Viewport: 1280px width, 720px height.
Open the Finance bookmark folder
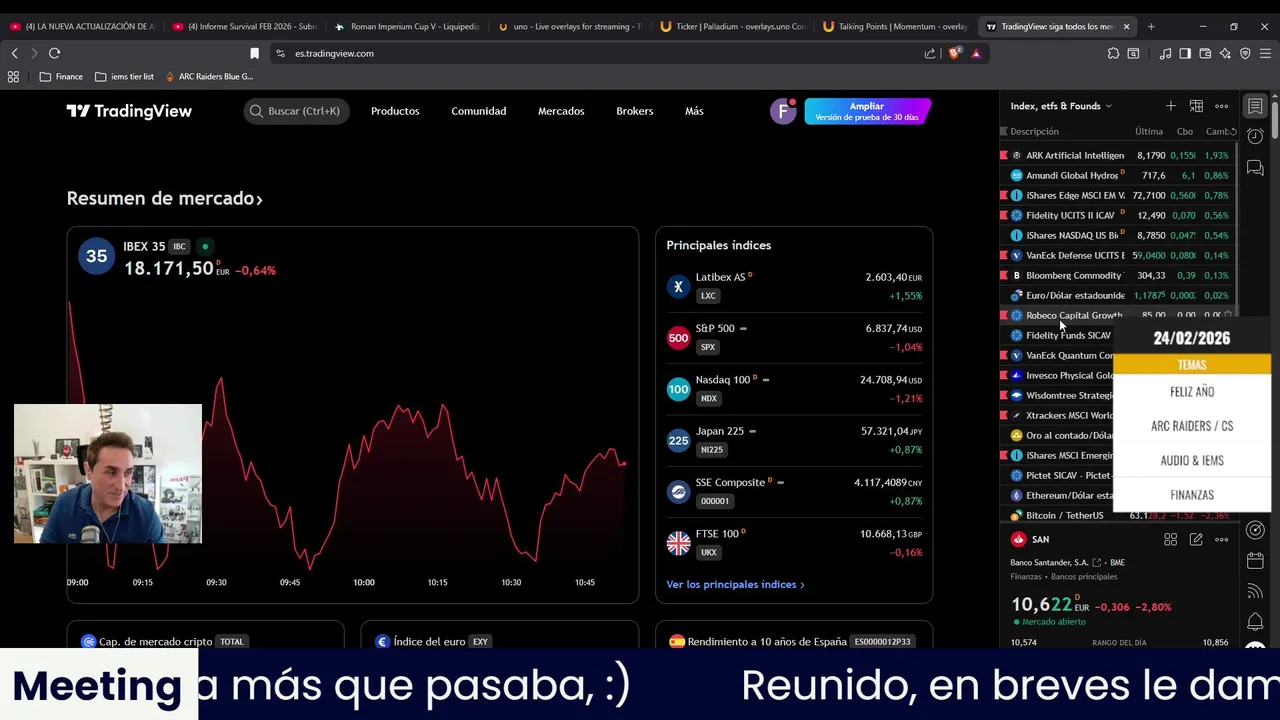61,76
